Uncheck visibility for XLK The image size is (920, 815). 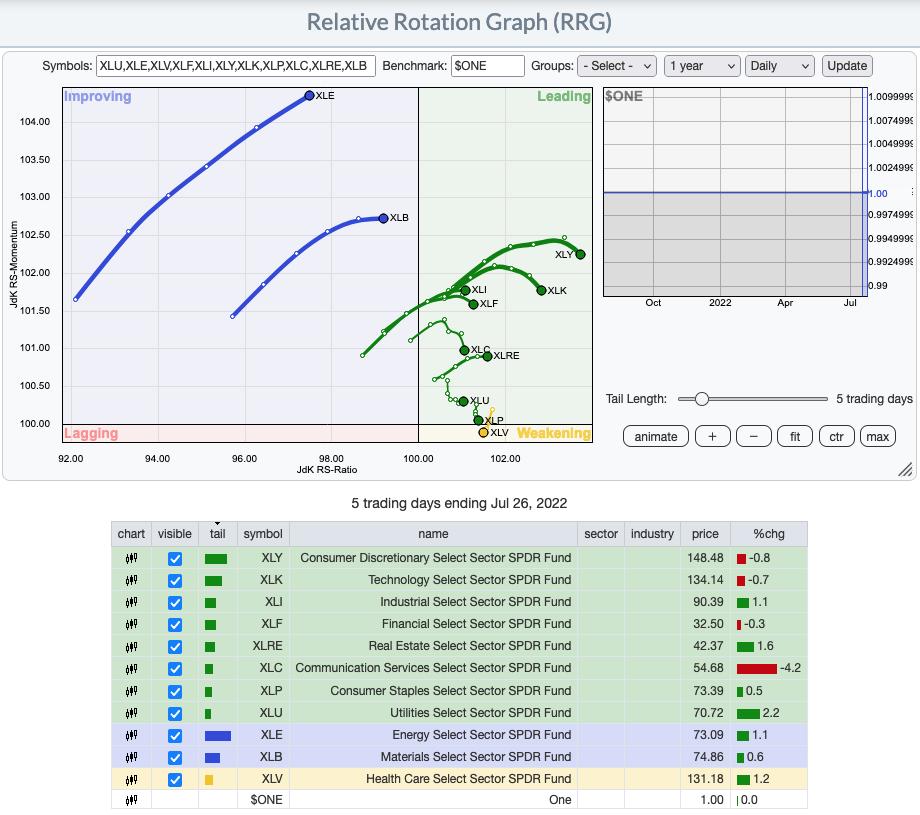pyautogui.click(x=175, y=581)
